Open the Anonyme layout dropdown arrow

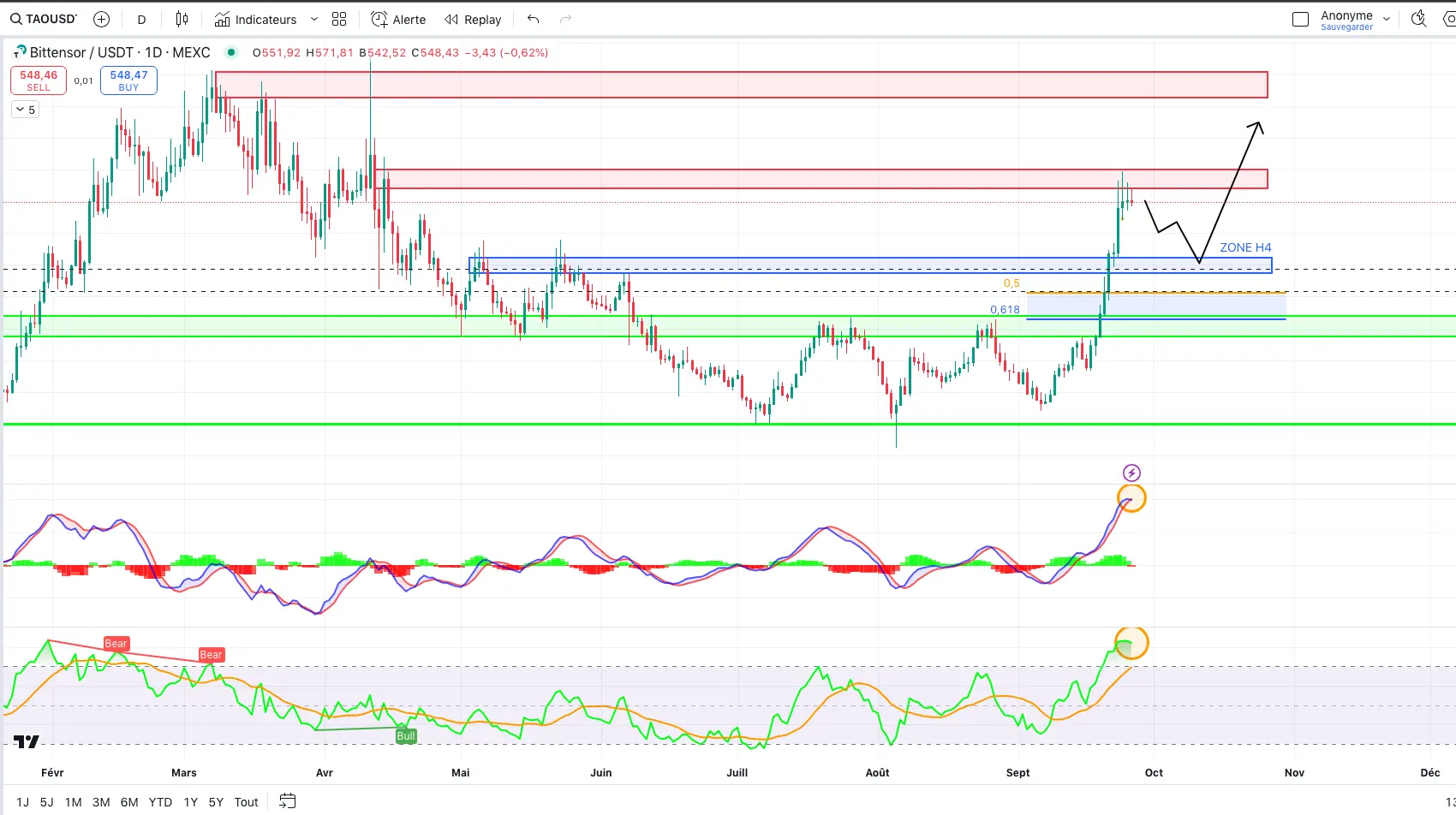coord(1387,19)
